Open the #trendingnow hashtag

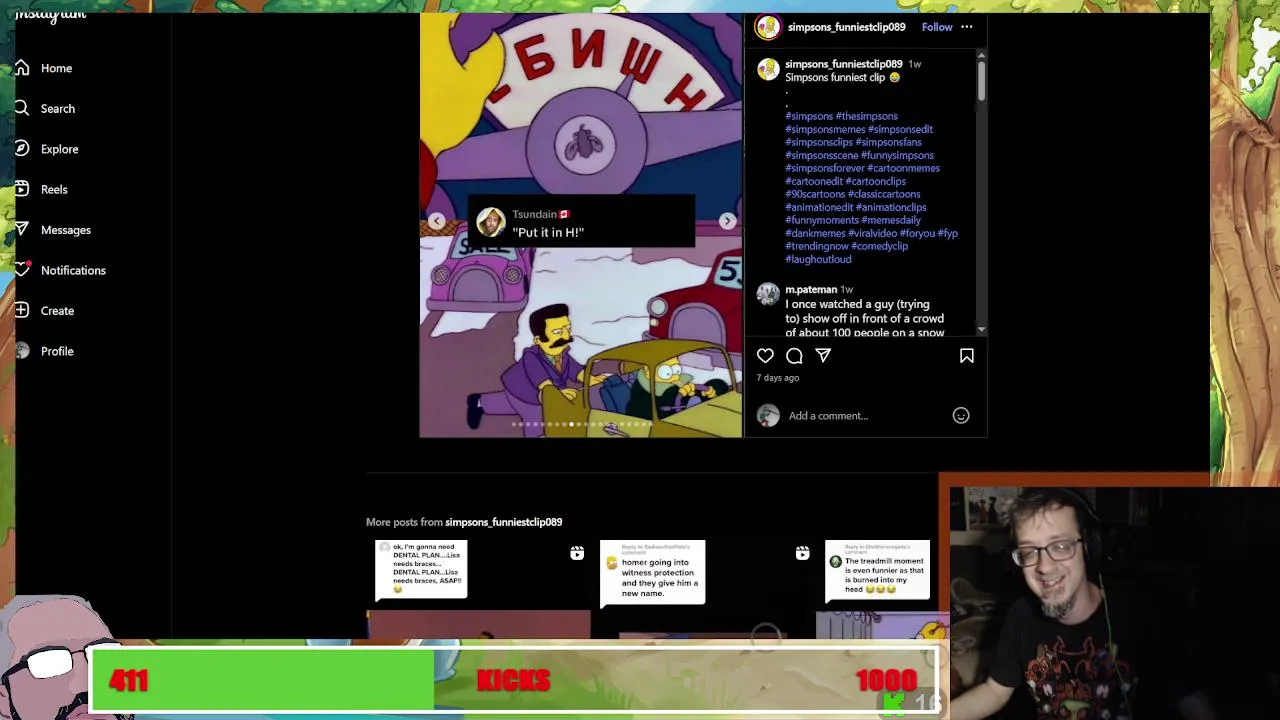(x=817, y=246)
